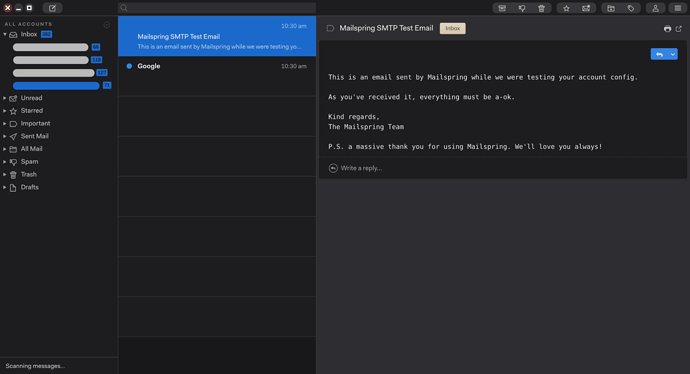
Task: Open the Mailspring SMTP Test Email thread row
Action: (217, 36)
